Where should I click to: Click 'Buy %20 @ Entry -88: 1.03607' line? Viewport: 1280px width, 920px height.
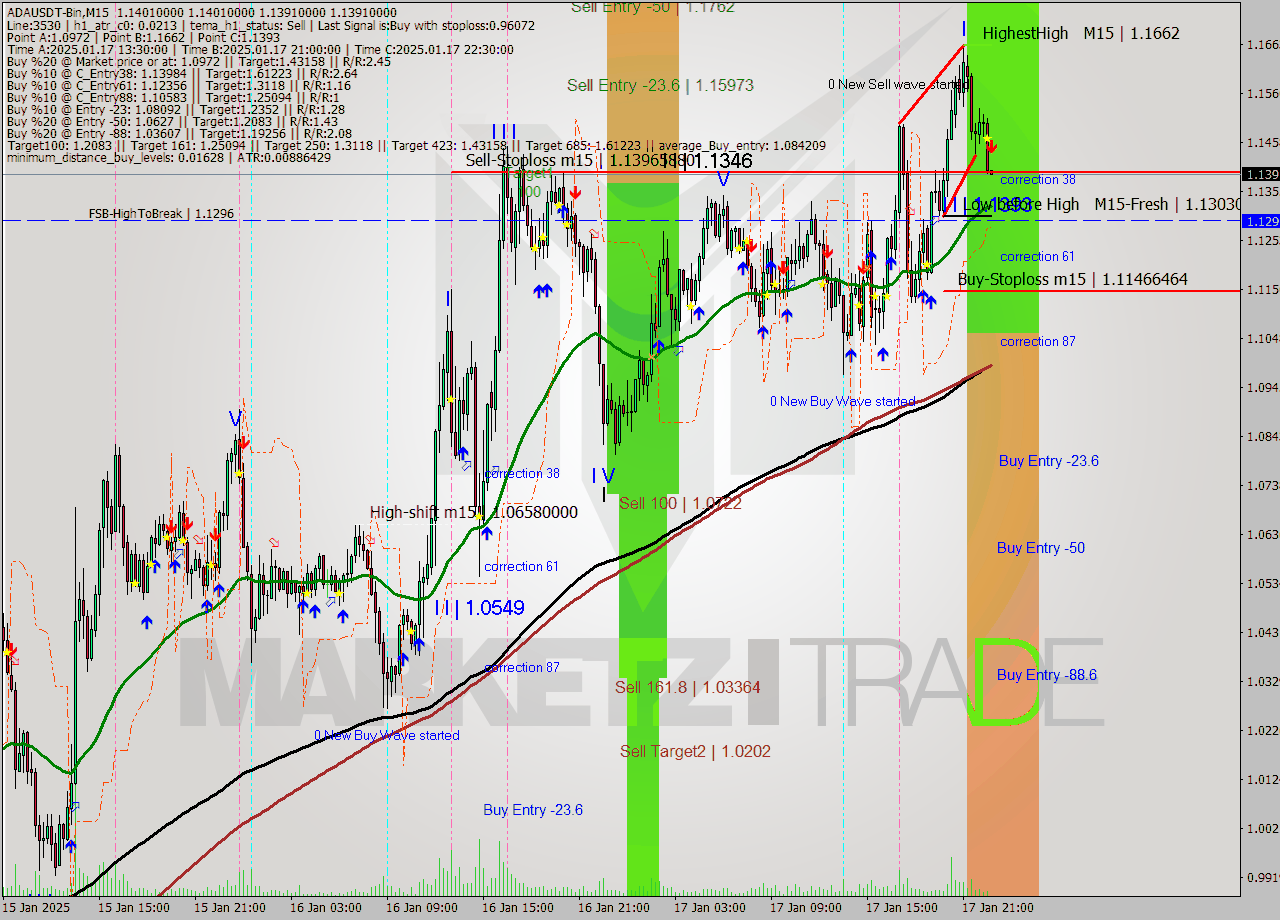click(x=179, y=134)
